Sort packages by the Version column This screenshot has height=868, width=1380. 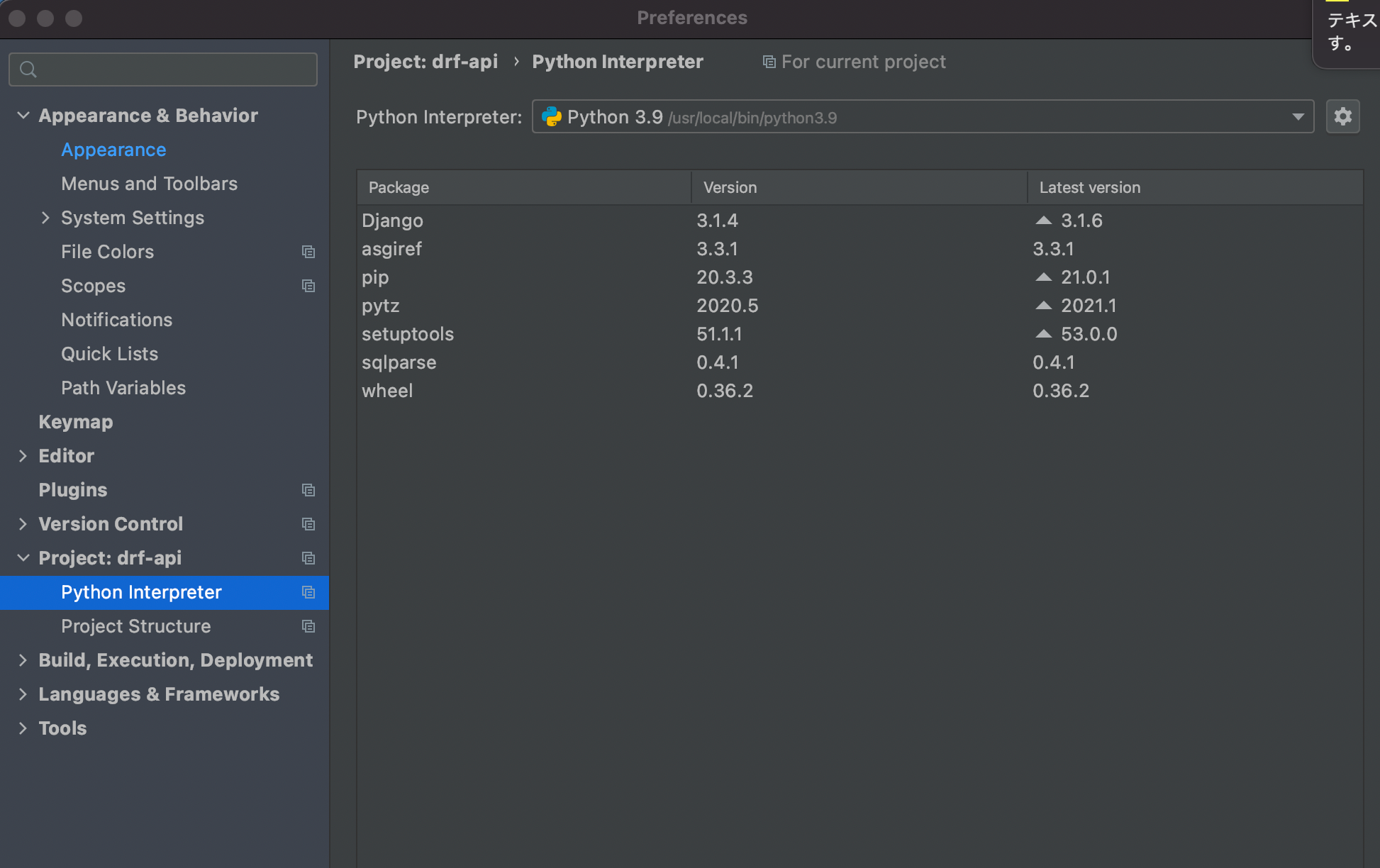click(x=730, y=187)
